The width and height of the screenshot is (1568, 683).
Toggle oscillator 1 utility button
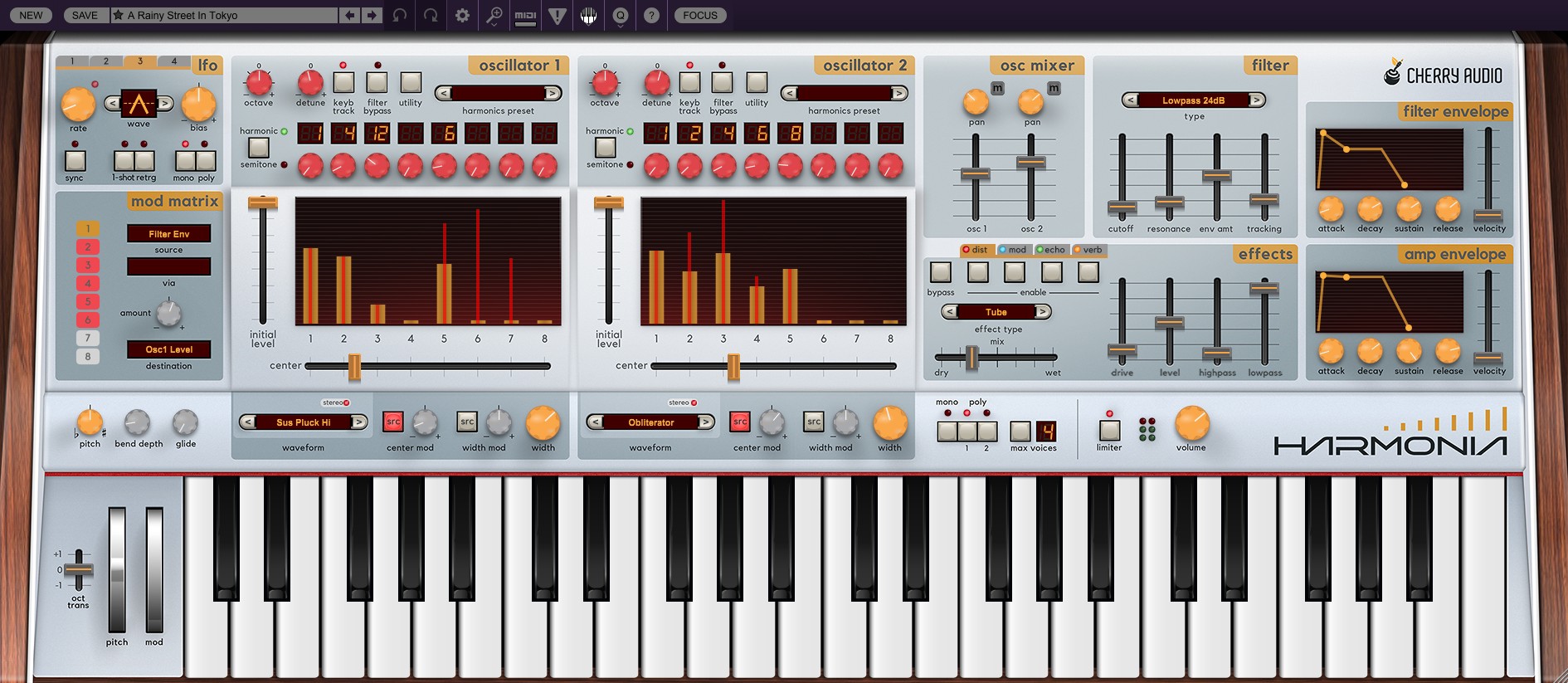411,81
